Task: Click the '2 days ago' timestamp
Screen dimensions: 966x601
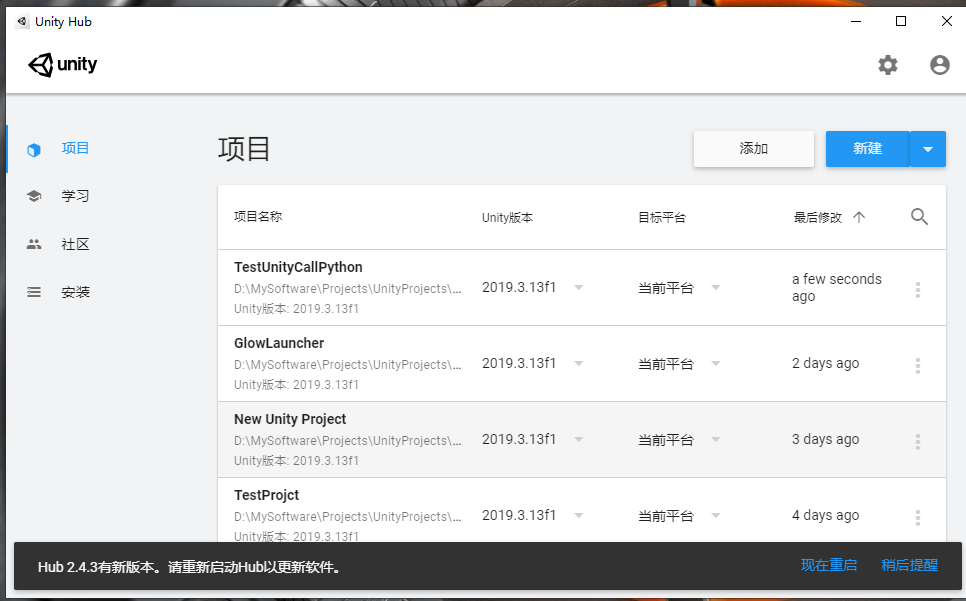Action: [x=826, y=363]
